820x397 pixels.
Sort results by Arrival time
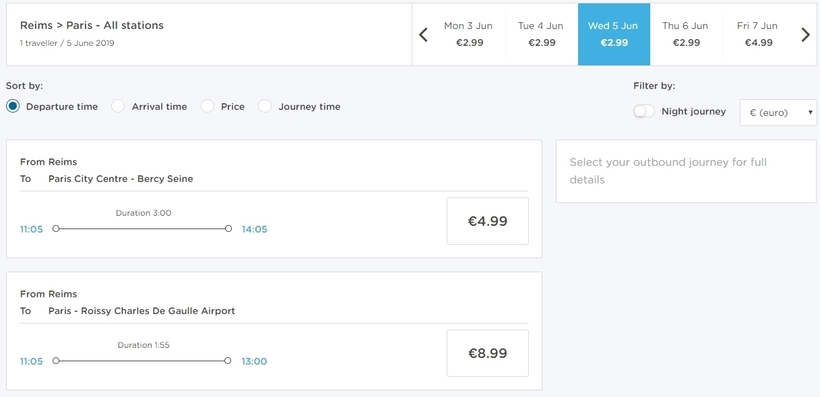click(149, 107)
